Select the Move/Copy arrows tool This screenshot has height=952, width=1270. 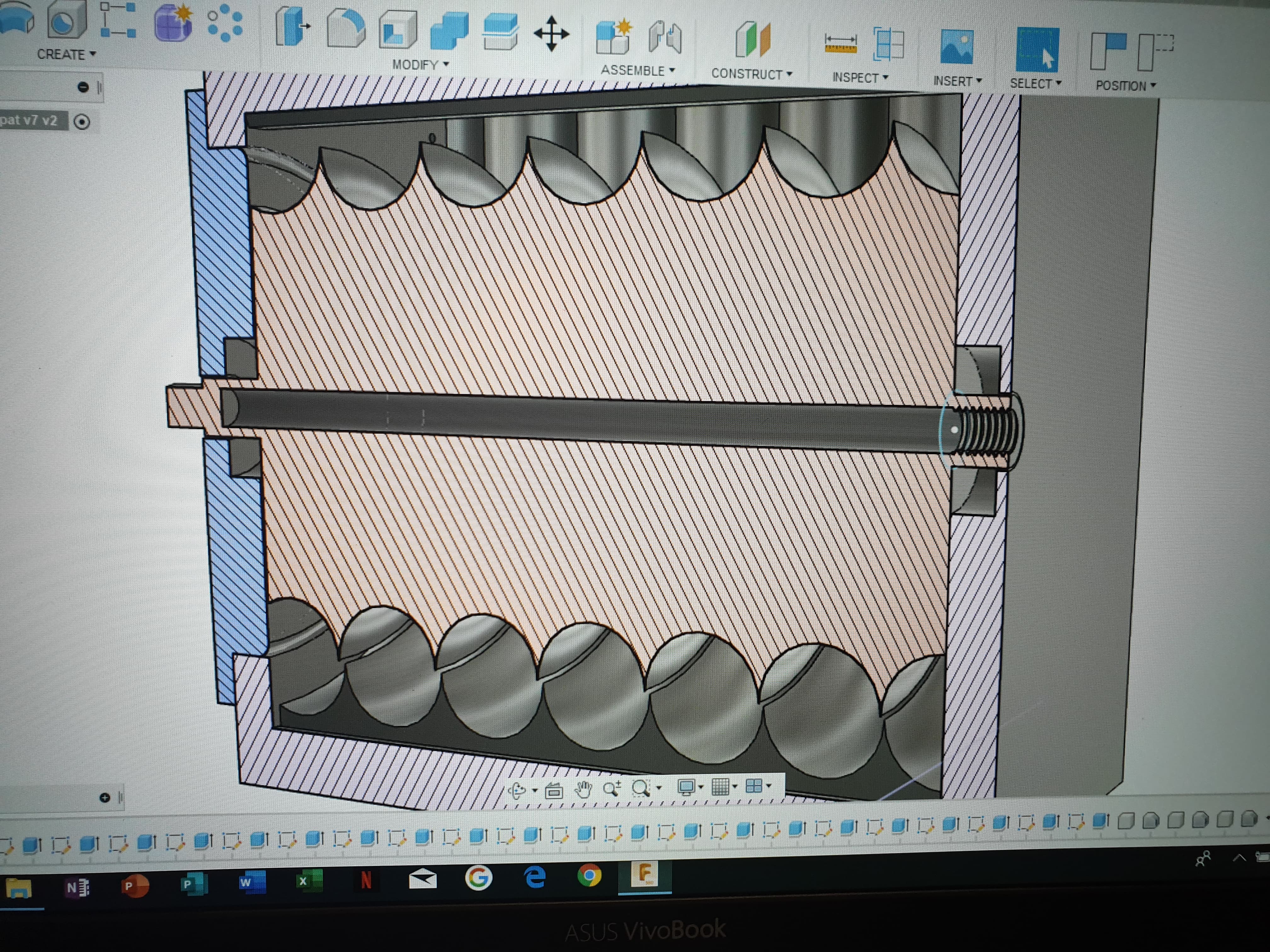(551, 34)
